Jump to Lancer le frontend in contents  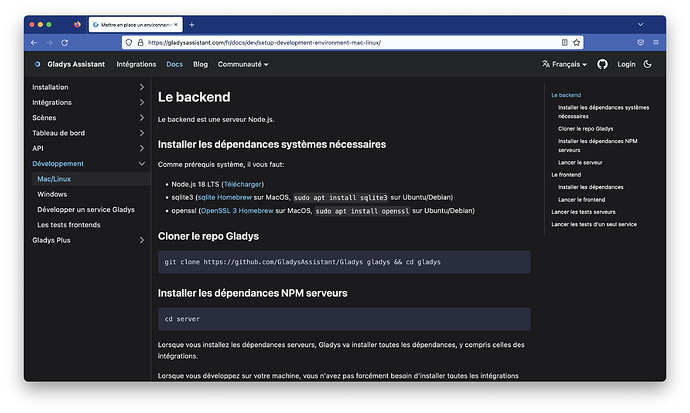click(x=581, y=200)
